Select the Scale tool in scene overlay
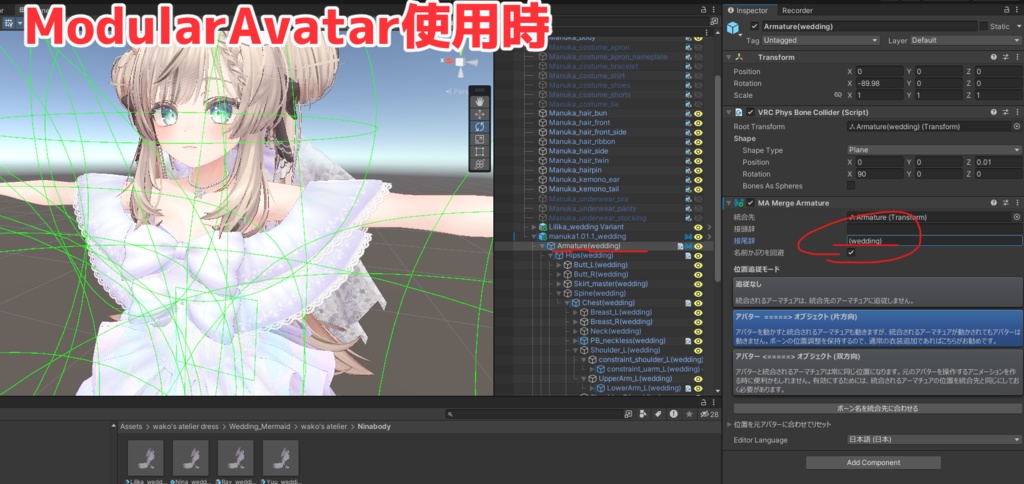The image size is (1024, 484). point(479,139)
